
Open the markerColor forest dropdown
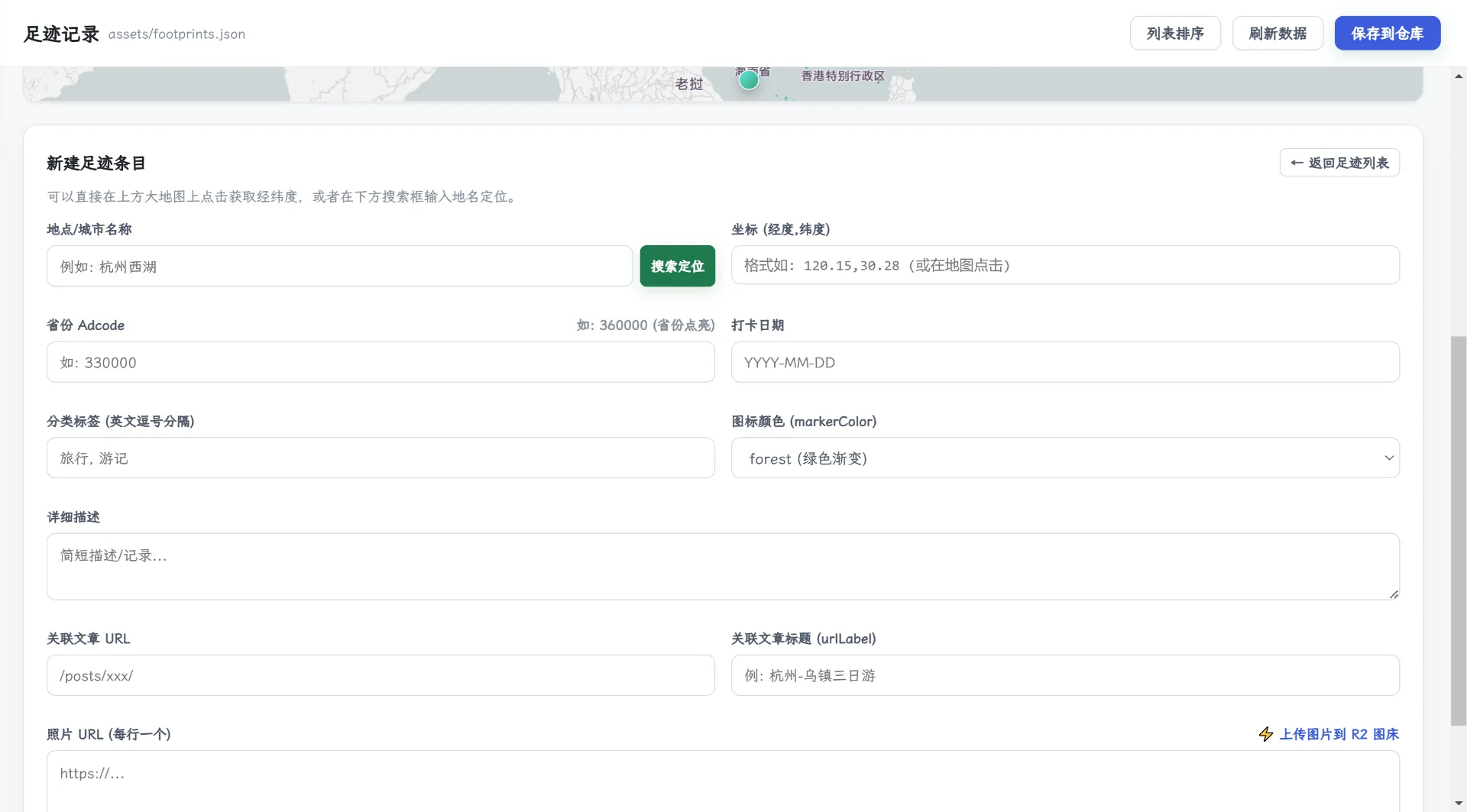(x=1065, y=458)
